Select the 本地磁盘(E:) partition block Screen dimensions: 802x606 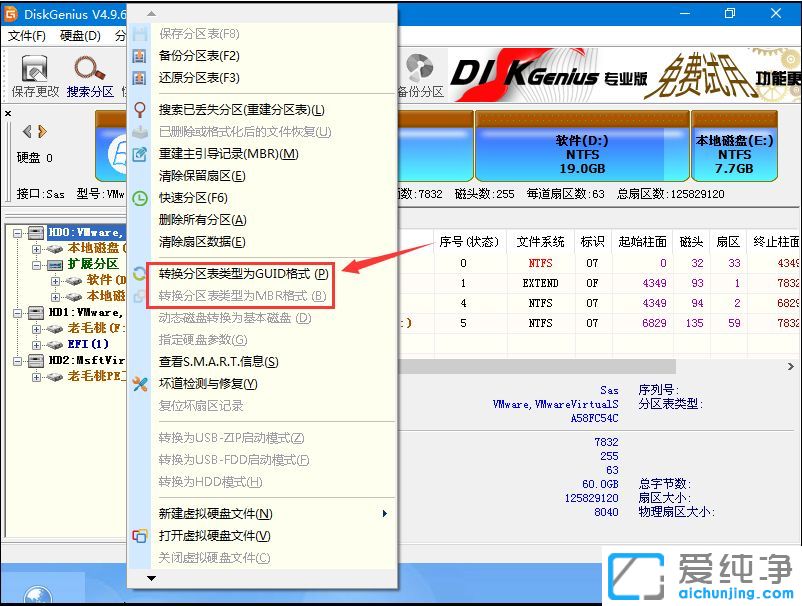click(x=735, y=155)
